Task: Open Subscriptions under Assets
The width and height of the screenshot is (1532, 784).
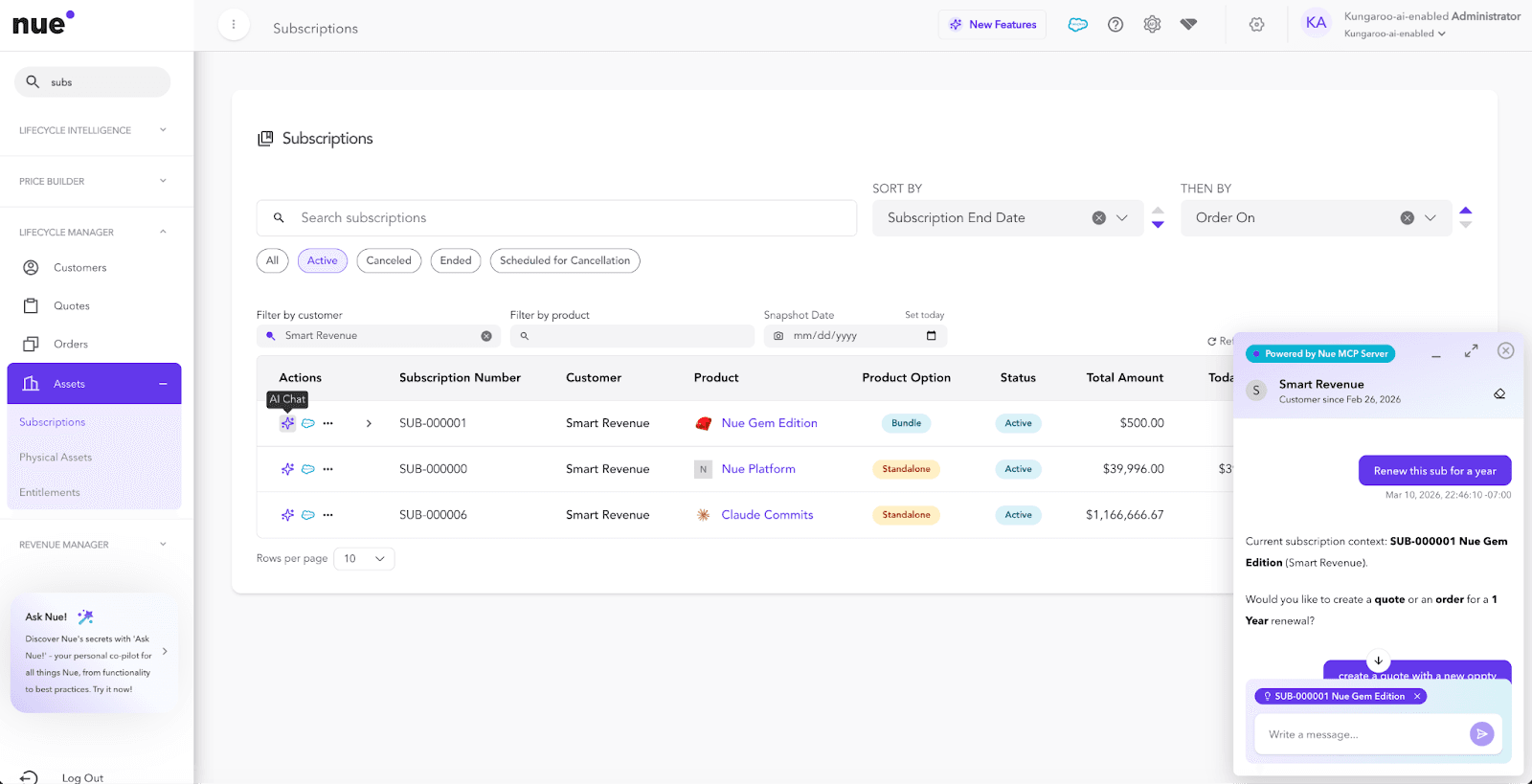Action: (53, 422)
